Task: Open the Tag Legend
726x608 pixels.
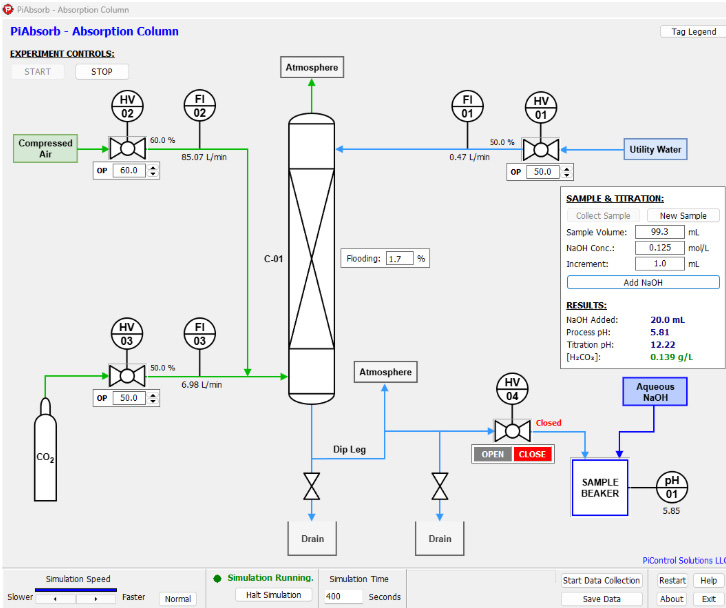Action: (693, 31)
